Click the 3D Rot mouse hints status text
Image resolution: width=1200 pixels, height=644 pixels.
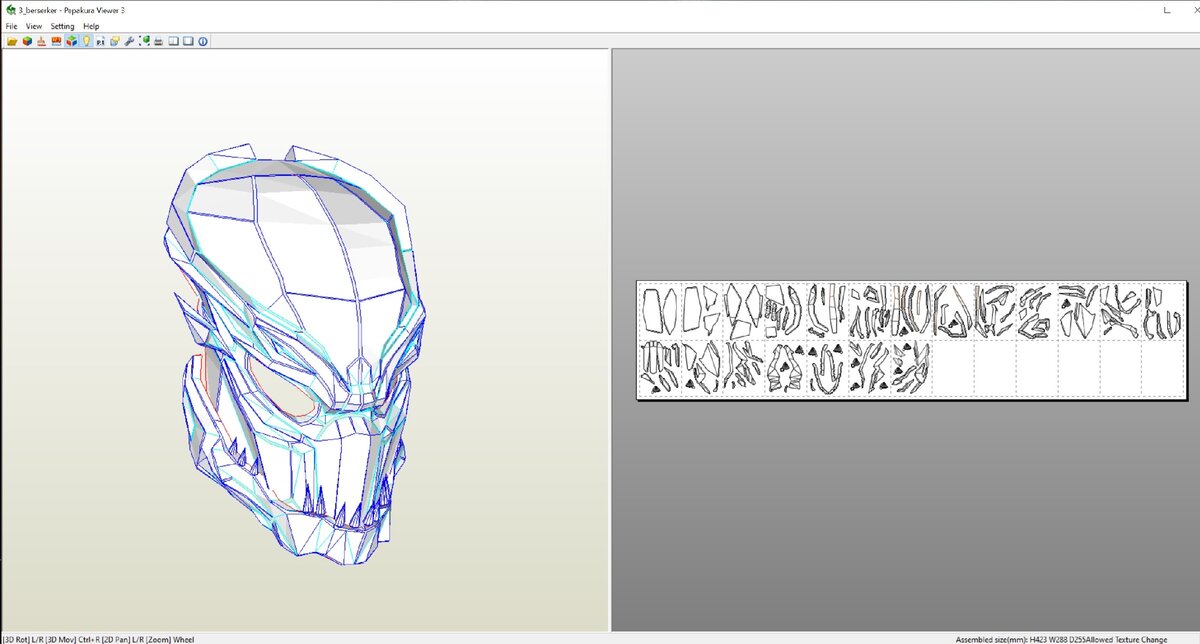pos(97,639)
